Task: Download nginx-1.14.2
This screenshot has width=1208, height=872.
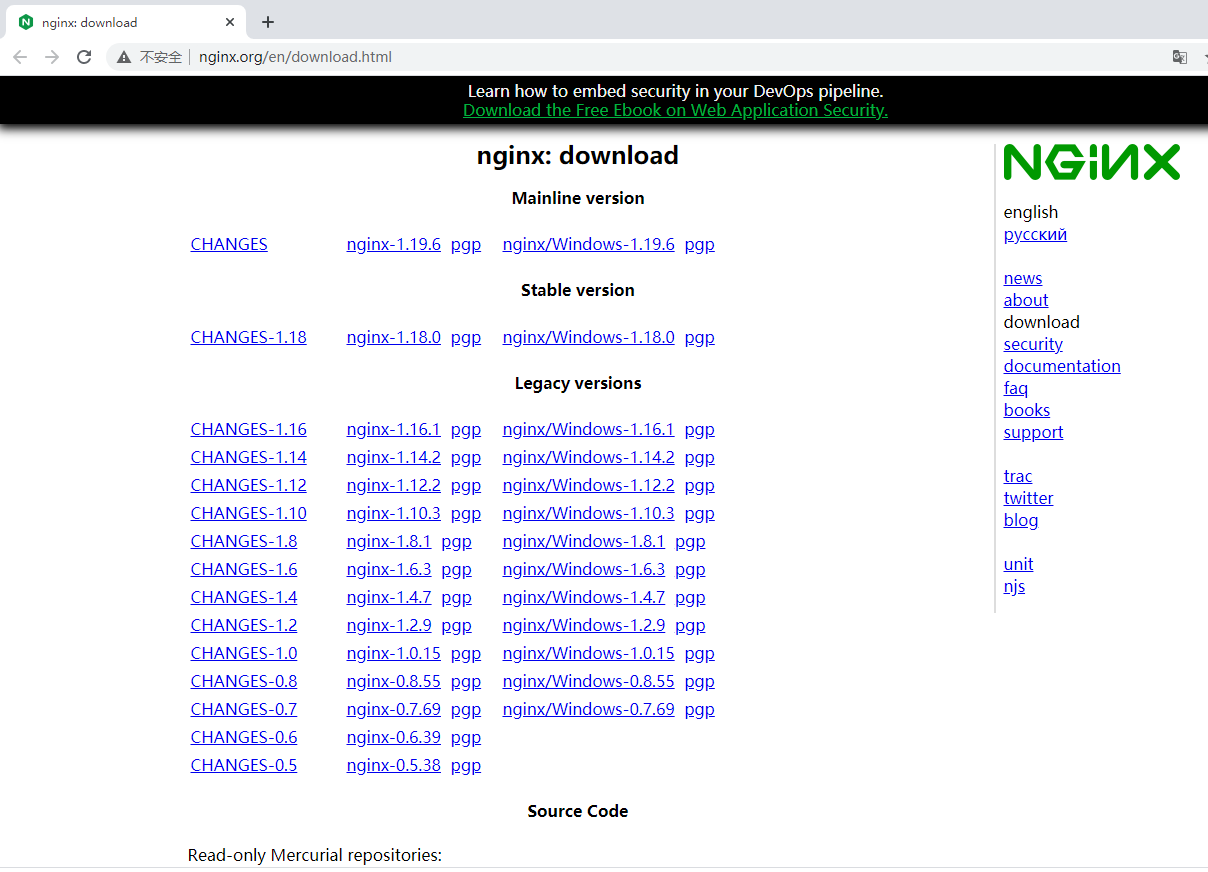Action: click(393, 457)
